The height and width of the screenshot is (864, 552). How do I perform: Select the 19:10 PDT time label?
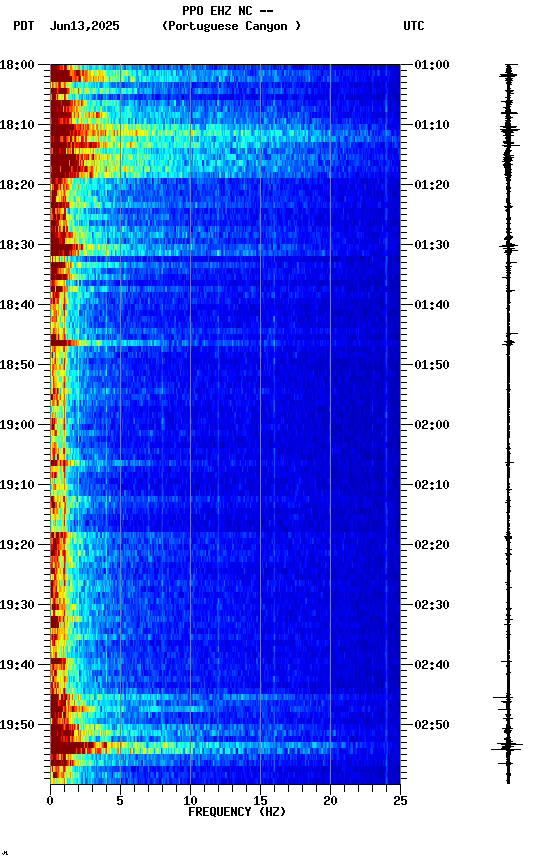pos(17,485)
